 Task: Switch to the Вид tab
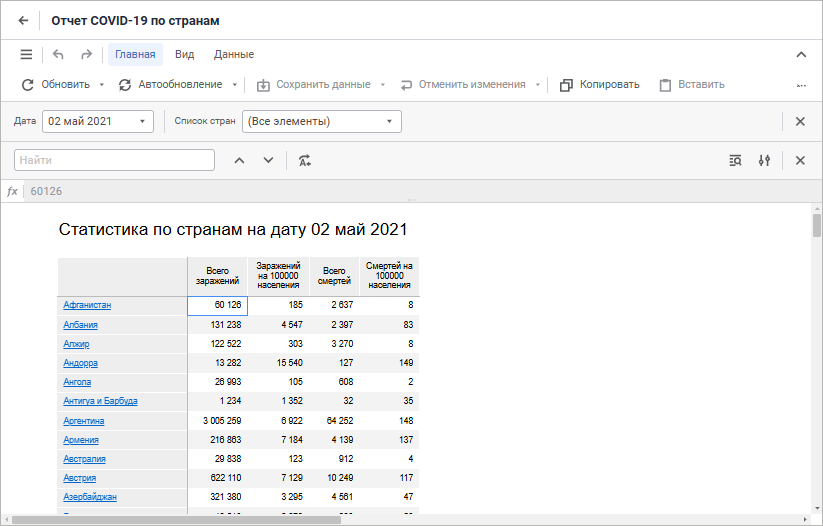[x=184, y=54]
